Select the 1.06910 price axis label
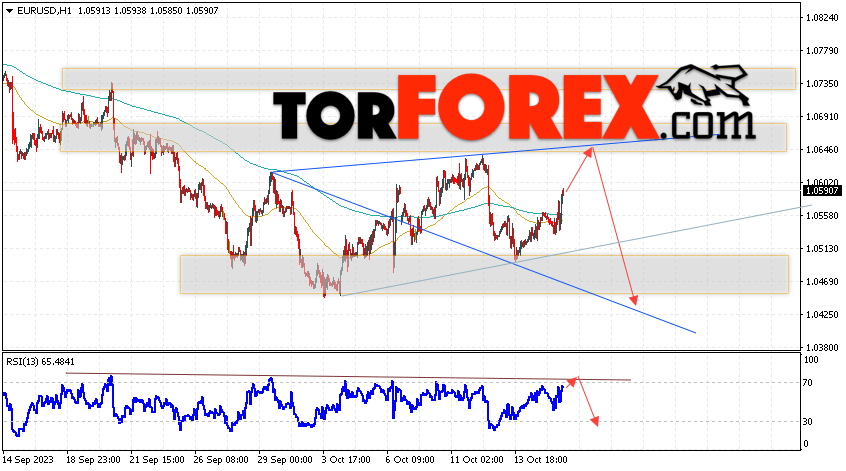Image resolution: width=846 pixels, height=471 pixels. click(822, 117)
